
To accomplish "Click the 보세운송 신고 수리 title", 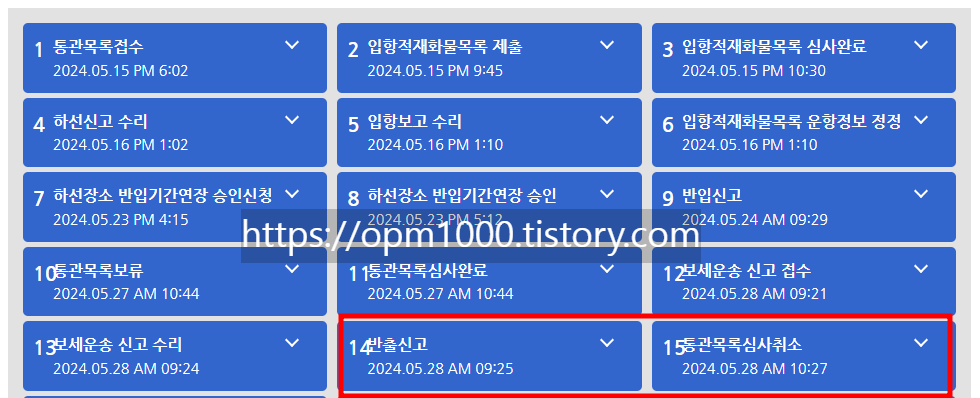I will pos(118,345).
